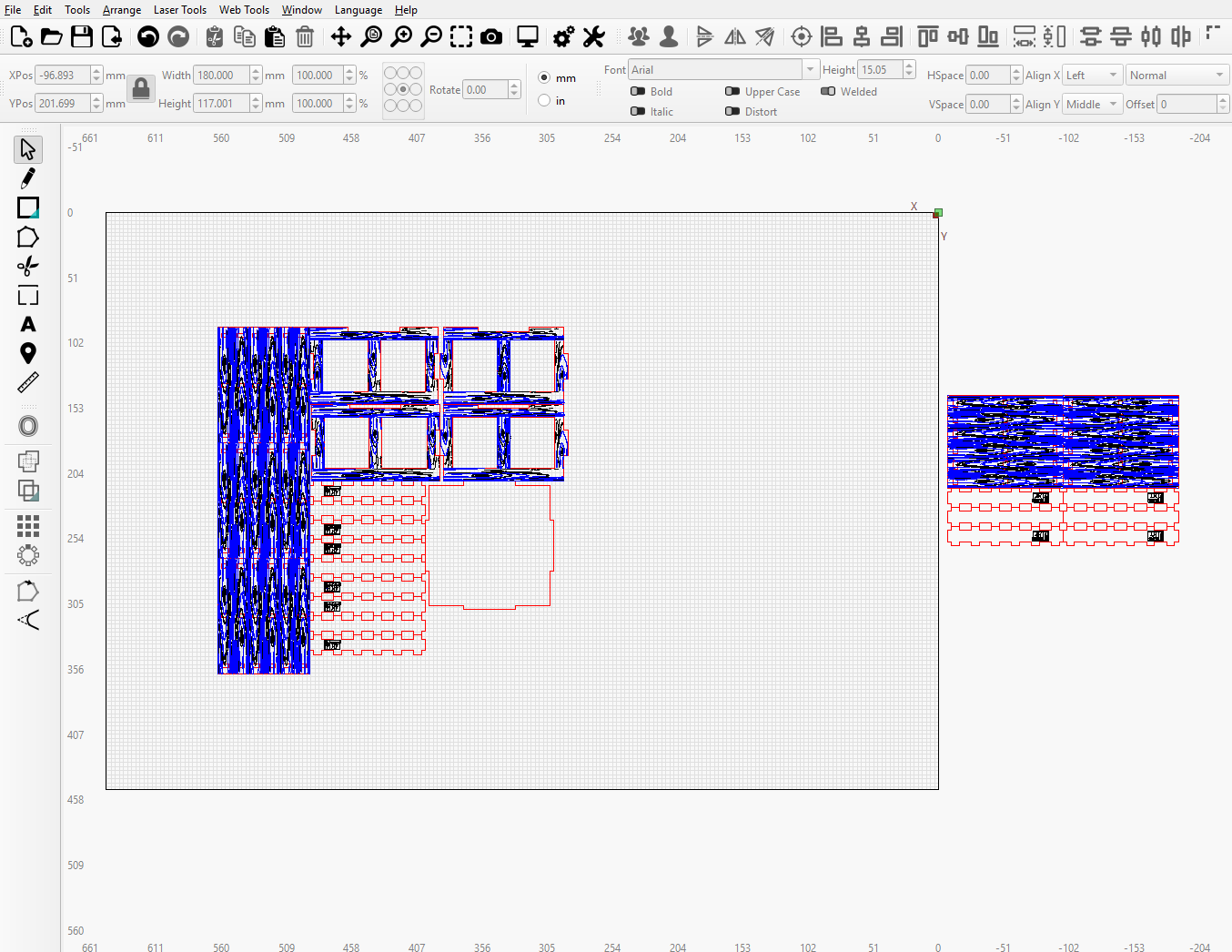Select the Draw Lines pencil tool
The image size is (1232, 952).
pyautogui.click(x=28, y=178)
